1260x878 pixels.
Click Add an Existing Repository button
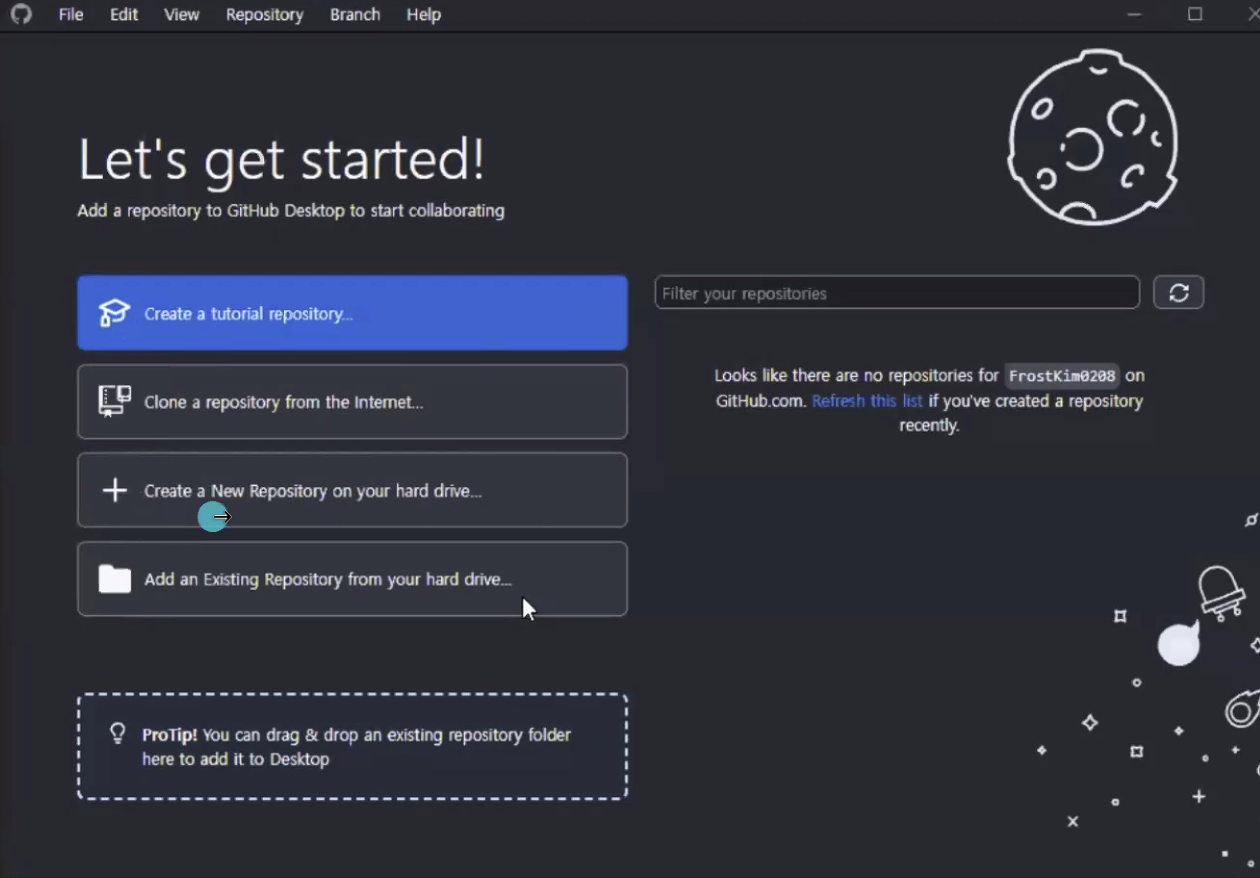point(352,579)
